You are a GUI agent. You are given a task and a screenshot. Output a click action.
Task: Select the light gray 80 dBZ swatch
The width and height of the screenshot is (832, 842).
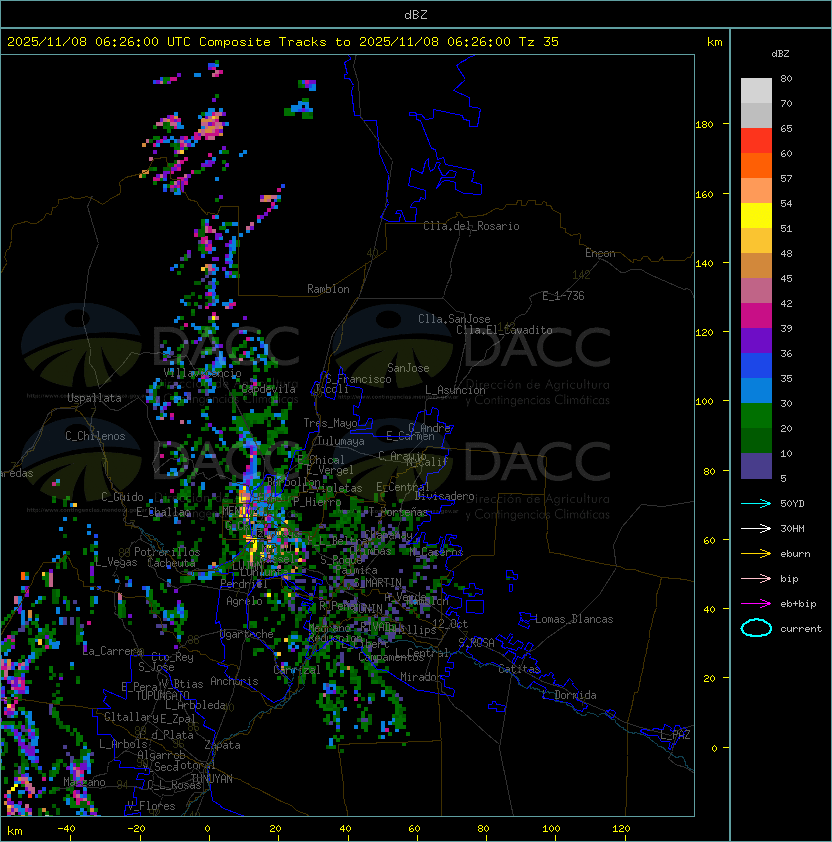[x=756, y=90]
